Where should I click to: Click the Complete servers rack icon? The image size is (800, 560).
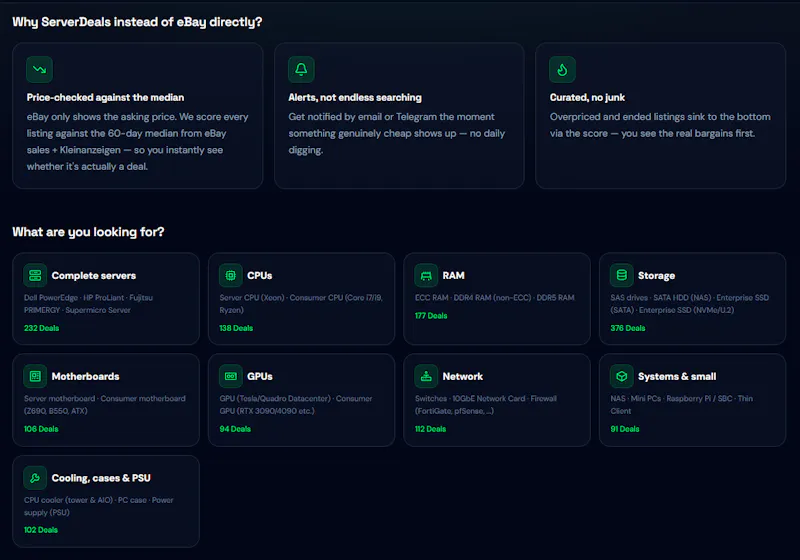point(35,275)
